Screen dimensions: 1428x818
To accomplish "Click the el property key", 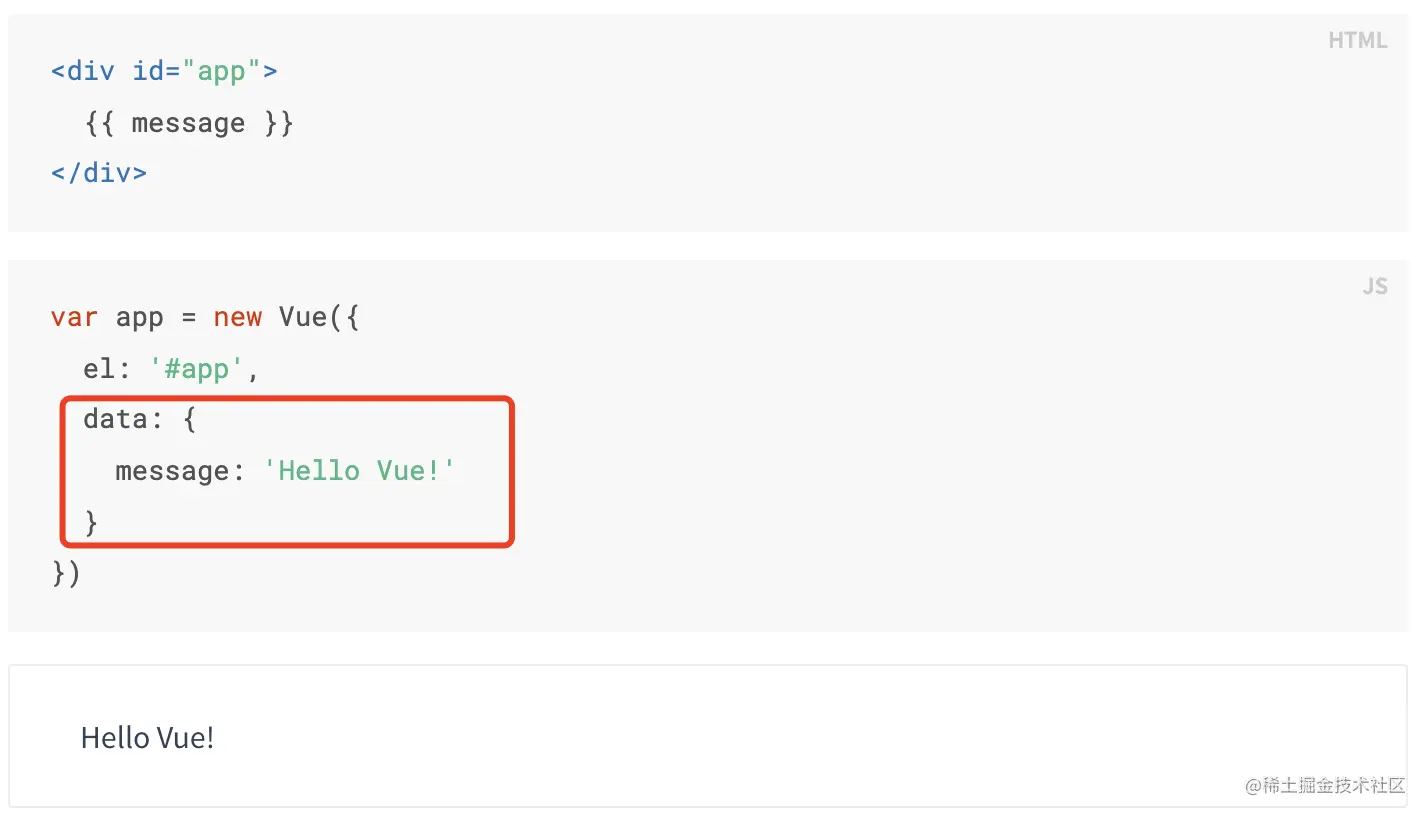I will 99,368.
